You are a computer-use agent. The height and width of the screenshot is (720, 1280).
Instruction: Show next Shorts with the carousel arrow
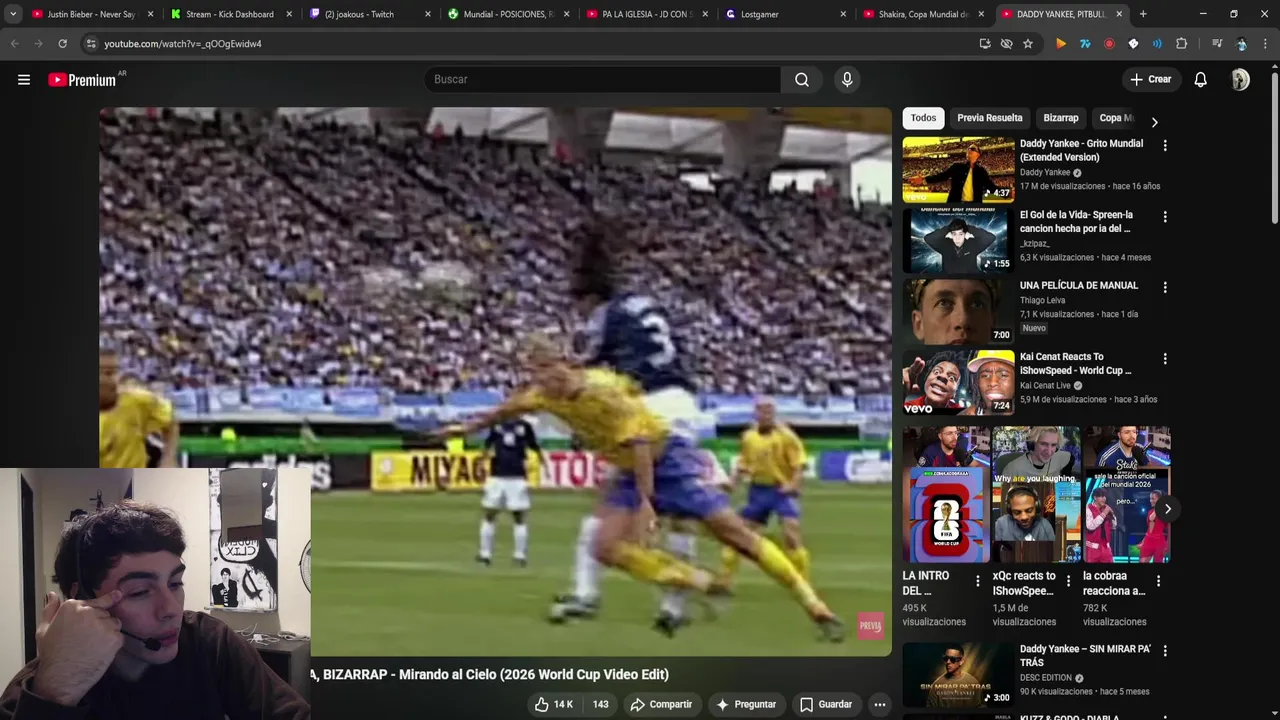1167,509
